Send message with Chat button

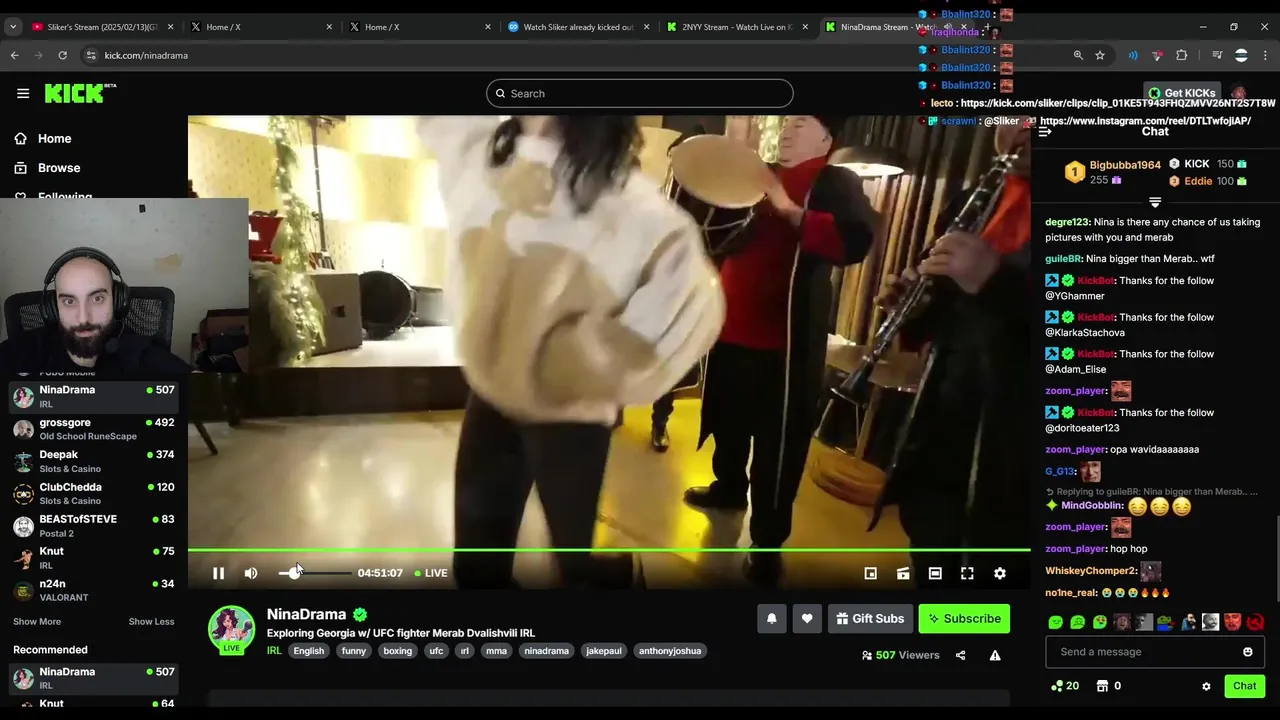coord(1244,686)
